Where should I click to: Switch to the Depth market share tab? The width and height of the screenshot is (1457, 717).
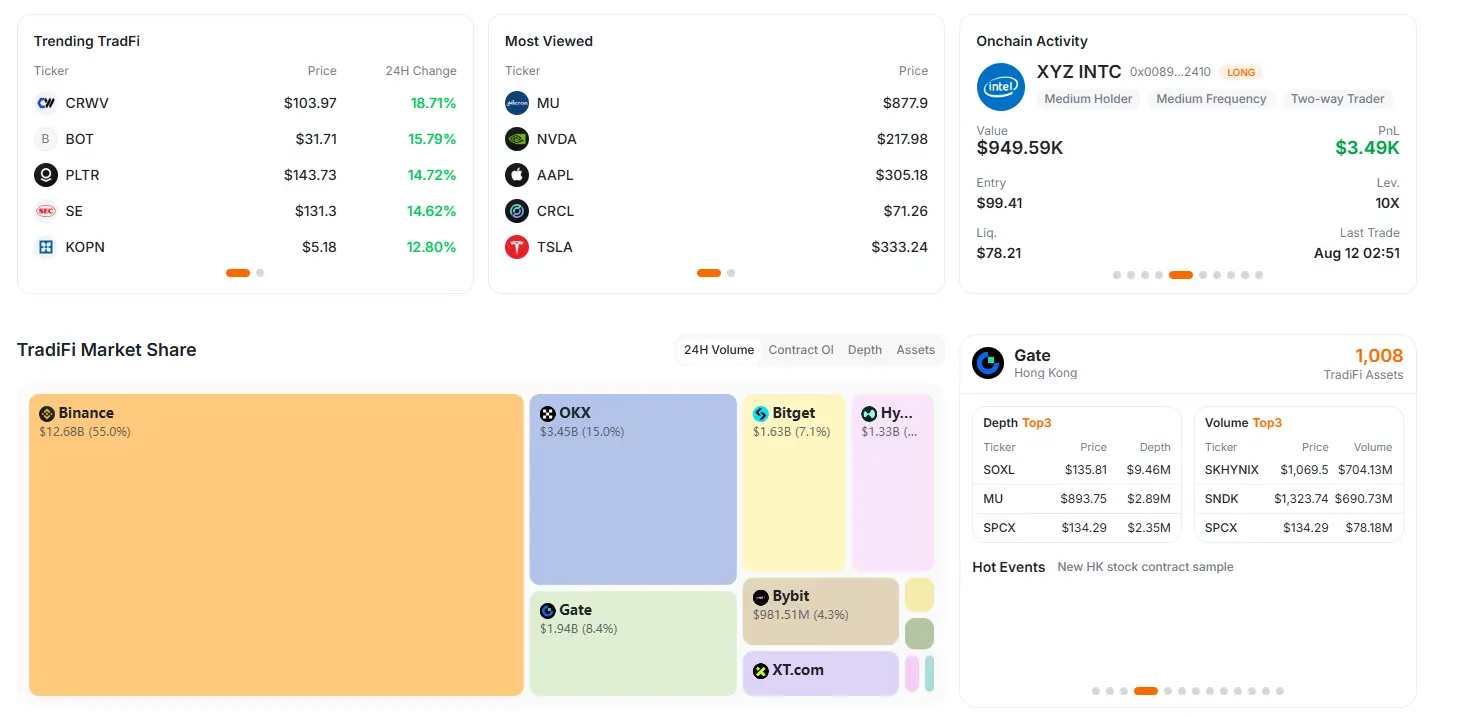(865, 350)
